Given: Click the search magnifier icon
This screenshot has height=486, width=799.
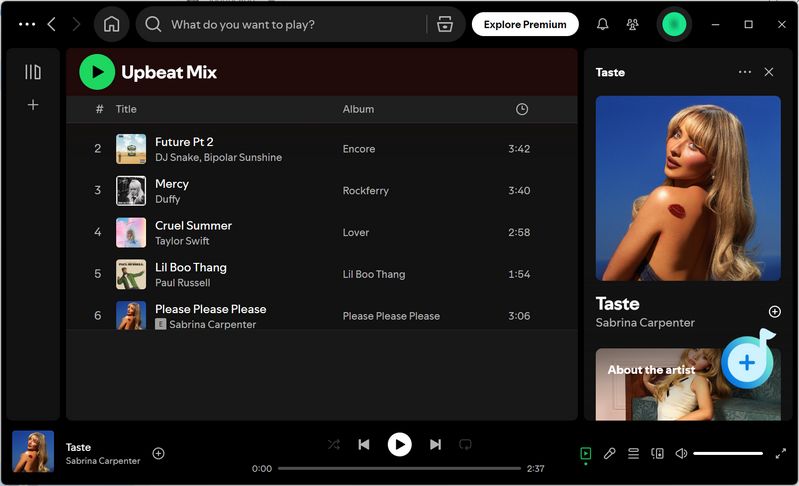Looking at the screenshot, I should 153,24.
